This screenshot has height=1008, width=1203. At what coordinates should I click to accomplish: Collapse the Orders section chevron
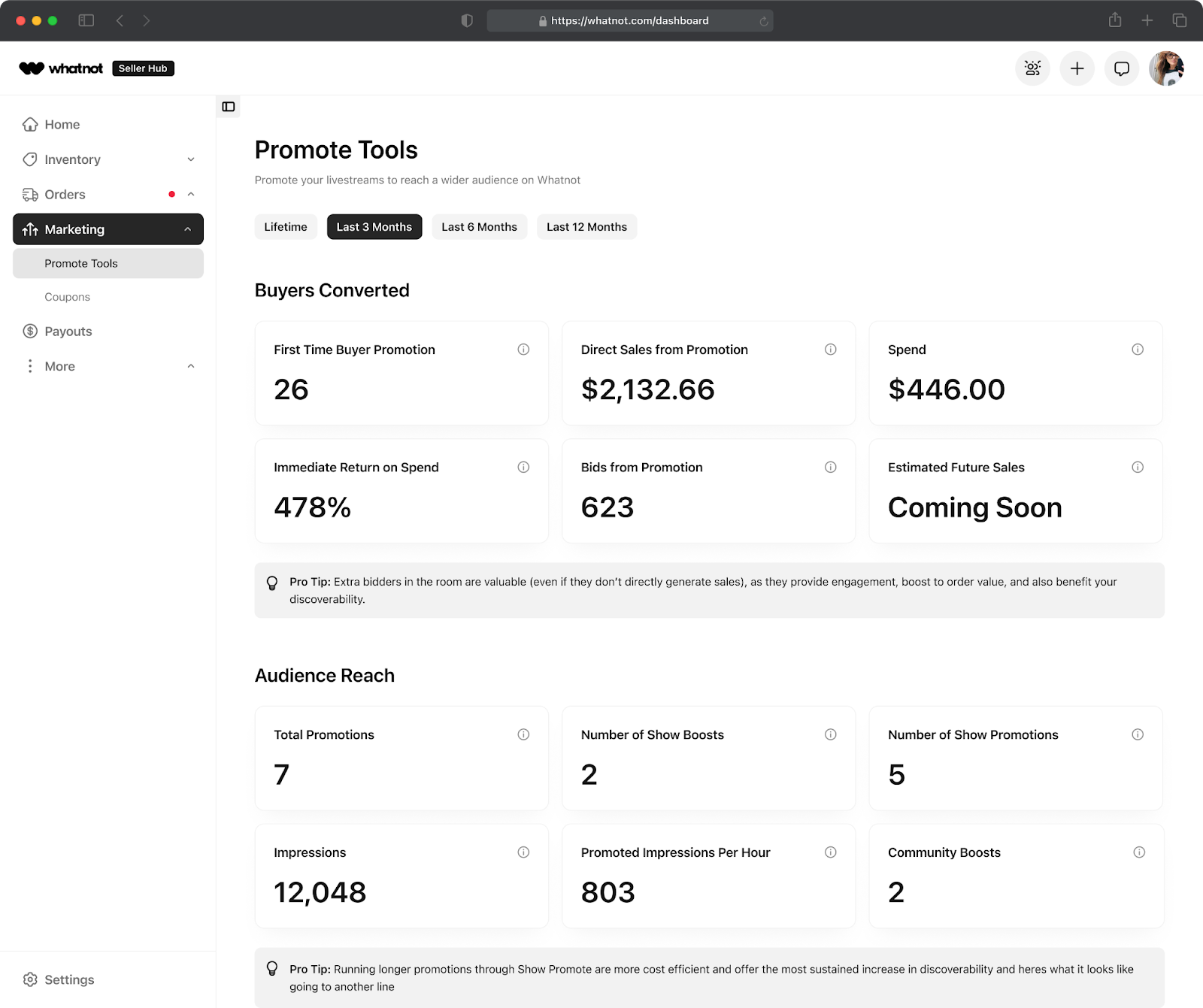(191, 195)
